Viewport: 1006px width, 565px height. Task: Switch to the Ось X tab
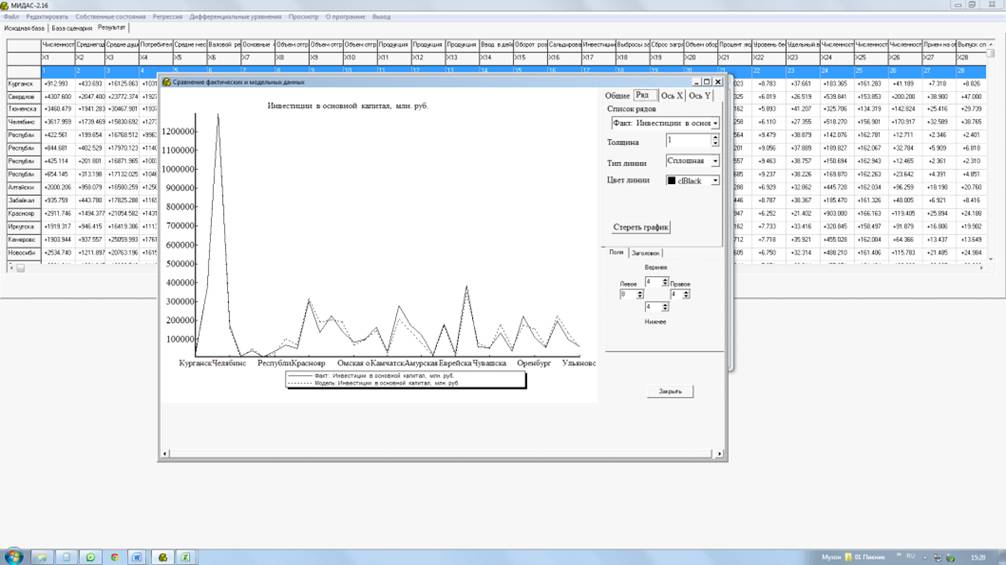click(x=672, y=95)
